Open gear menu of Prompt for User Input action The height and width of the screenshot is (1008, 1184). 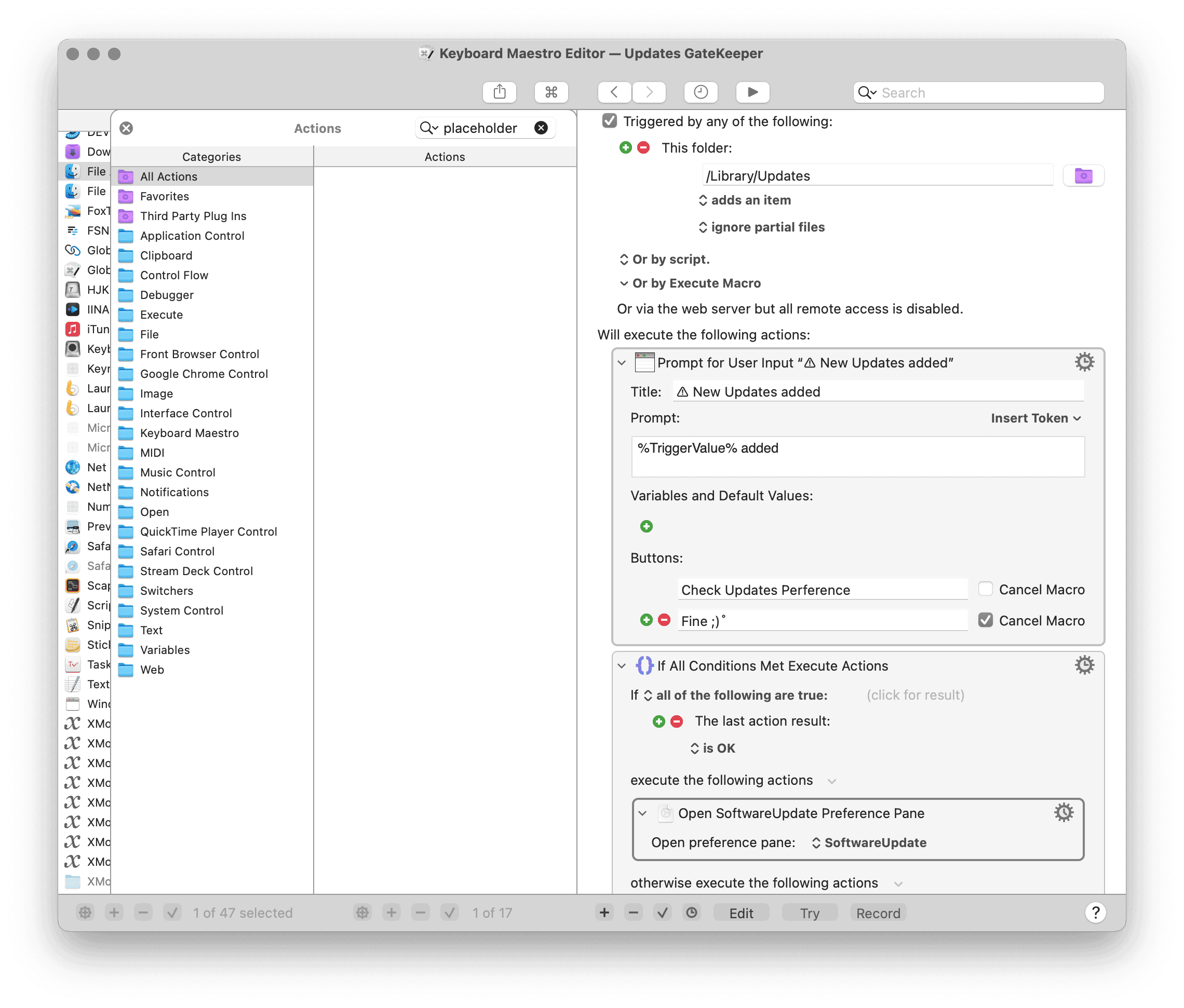pos(1084,362)
